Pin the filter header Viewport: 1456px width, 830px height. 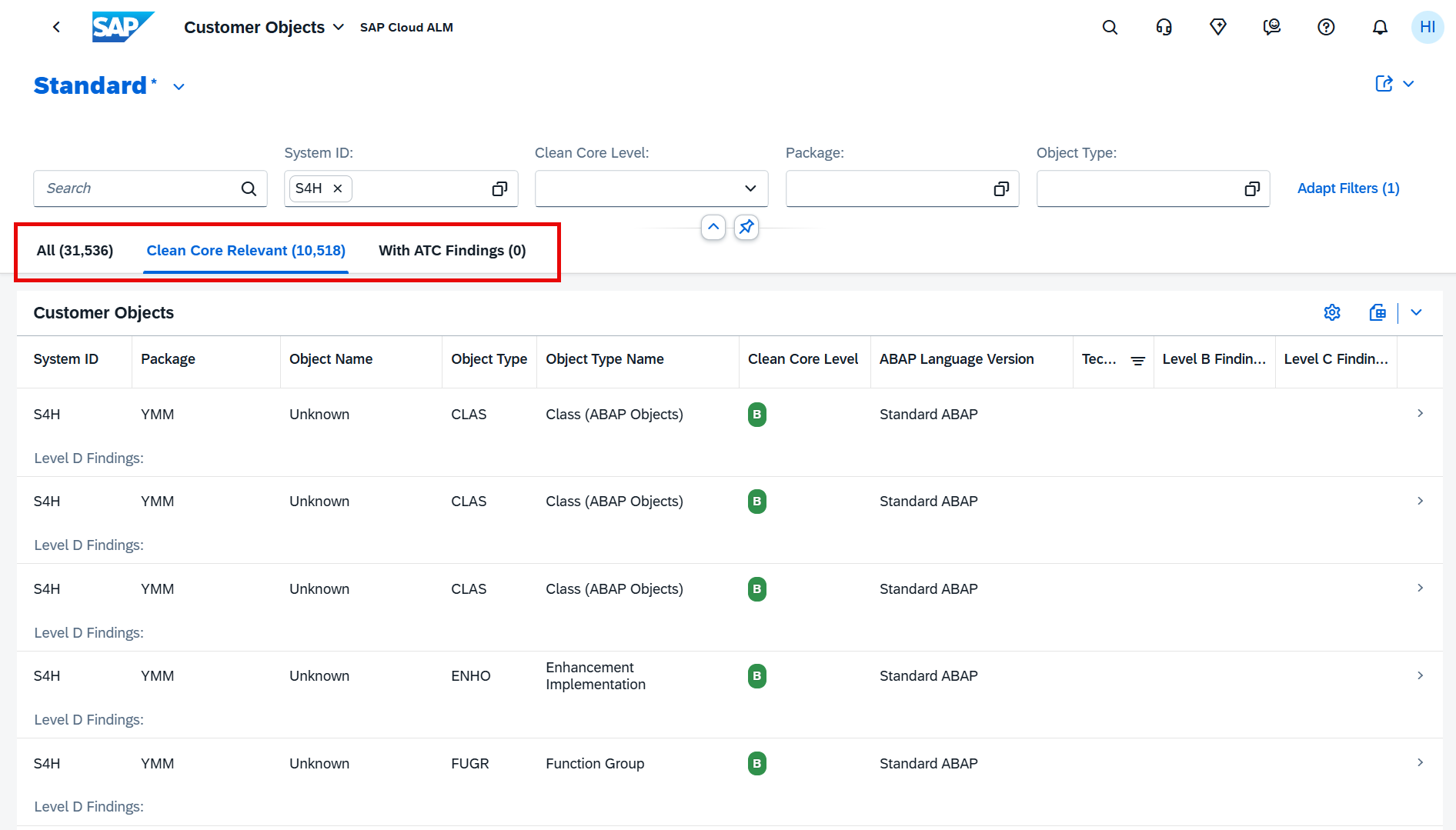[x=746, y=227]
